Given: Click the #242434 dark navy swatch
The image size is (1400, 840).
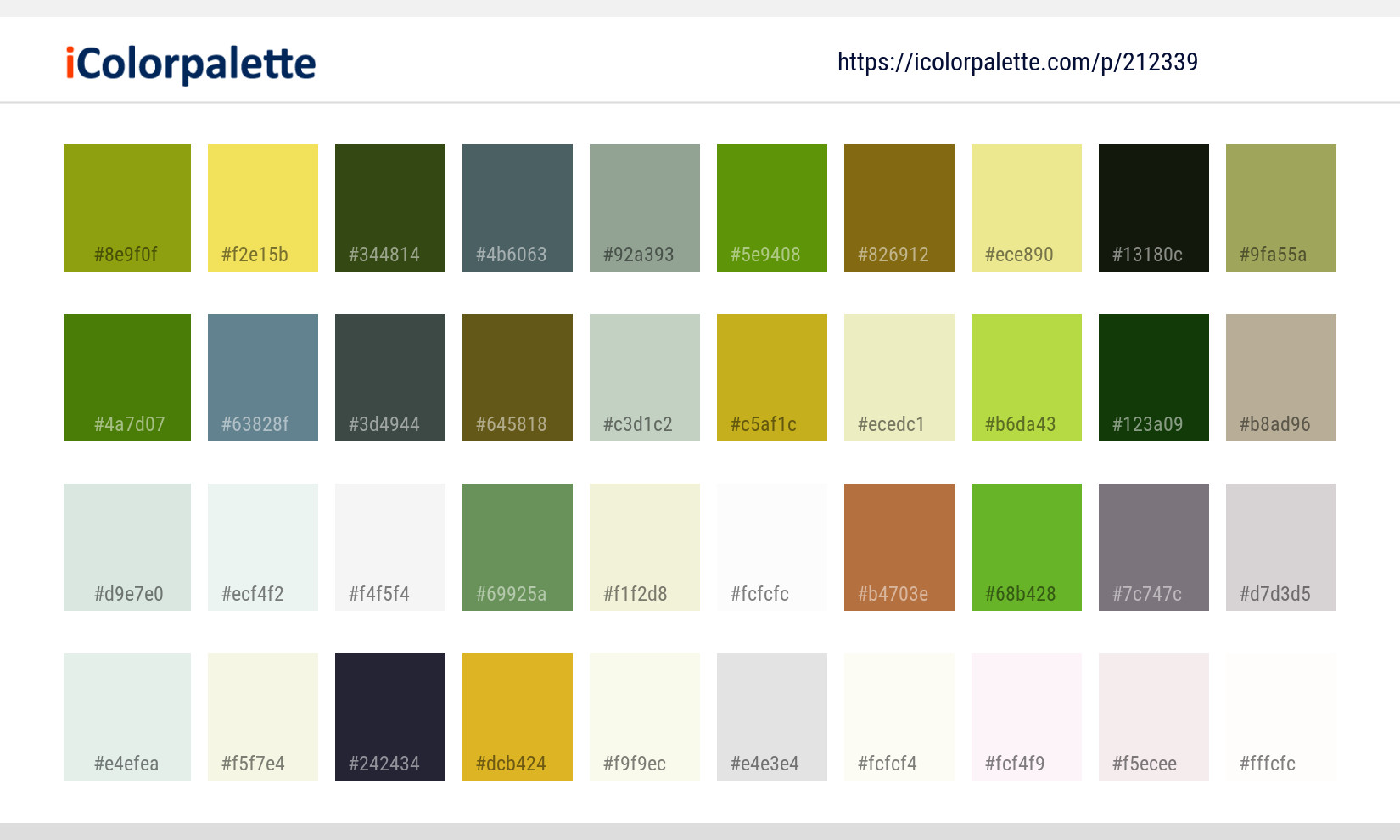Looking at the screenshot, I should pos(389,716).
